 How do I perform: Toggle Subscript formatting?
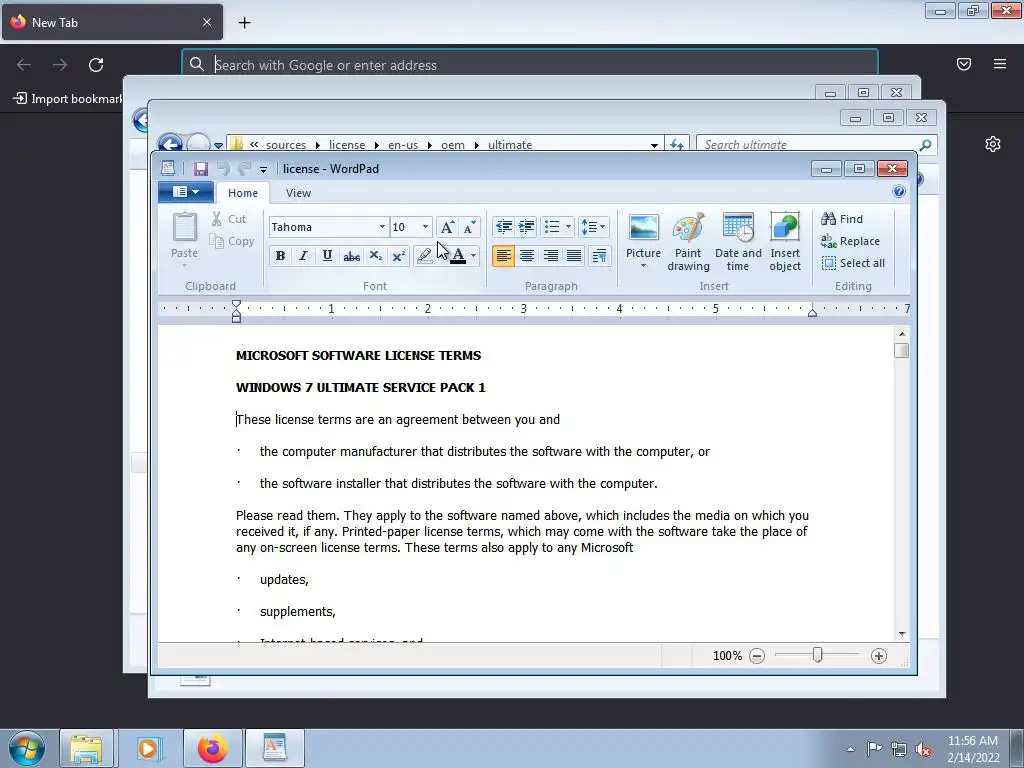click(376, 255)
